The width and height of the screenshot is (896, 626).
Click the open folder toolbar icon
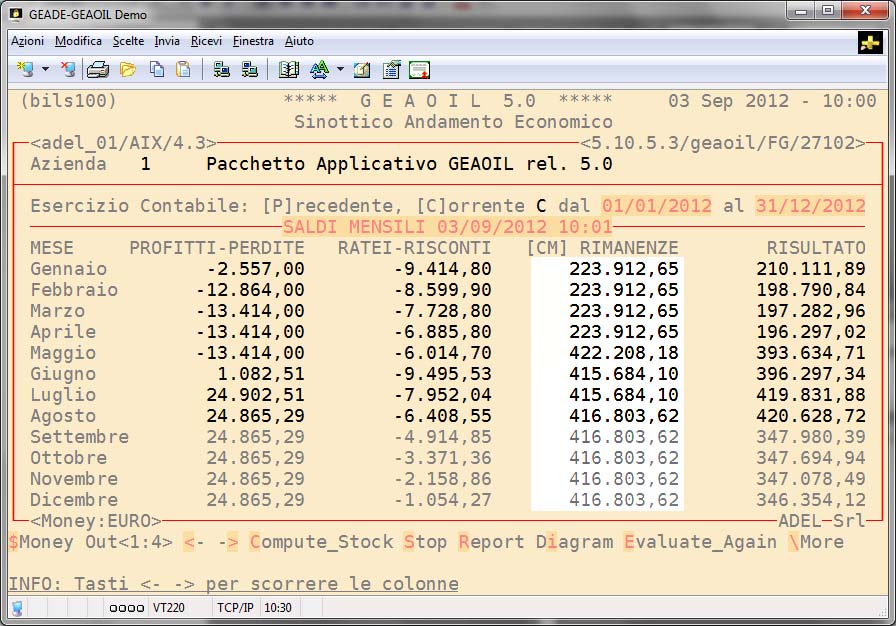point(128,70)
